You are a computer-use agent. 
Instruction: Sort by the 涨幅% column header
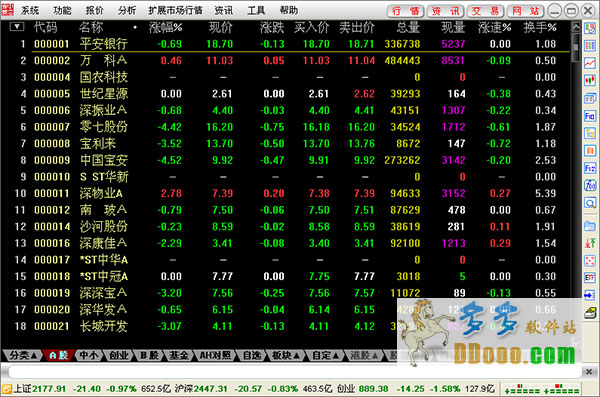[x=166, y=27]
